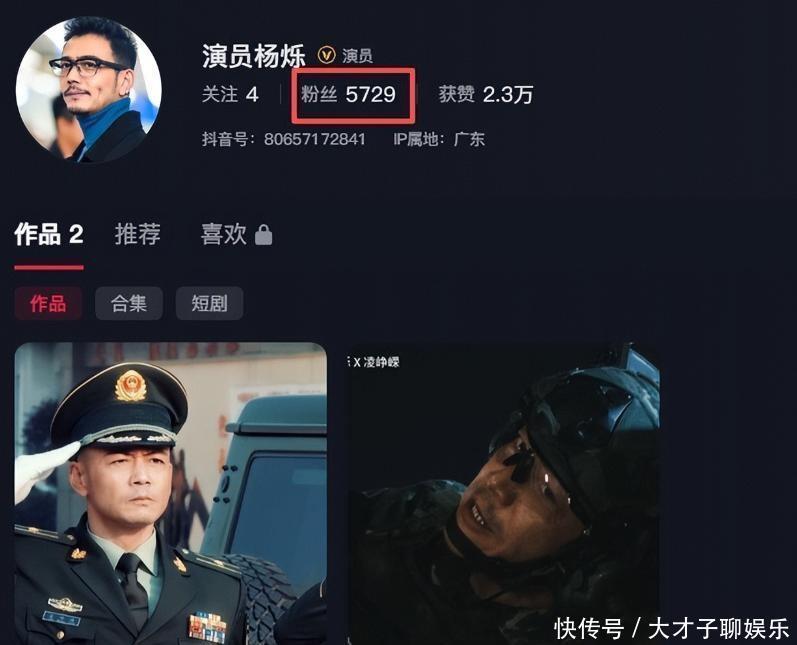Image resolution: width=797 pixels, height=645 pixels.
Task: Open the helmeted soldier video thumbnail
Action: pyautogui.click(x=503, y=494)
